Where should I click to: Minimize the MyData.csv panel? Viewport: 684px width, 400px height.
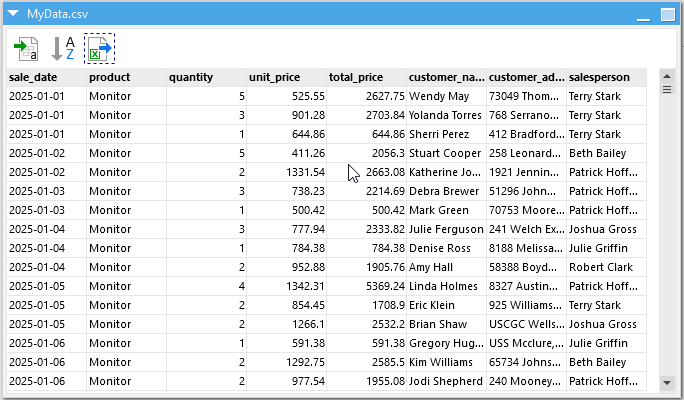click(644, 15)
